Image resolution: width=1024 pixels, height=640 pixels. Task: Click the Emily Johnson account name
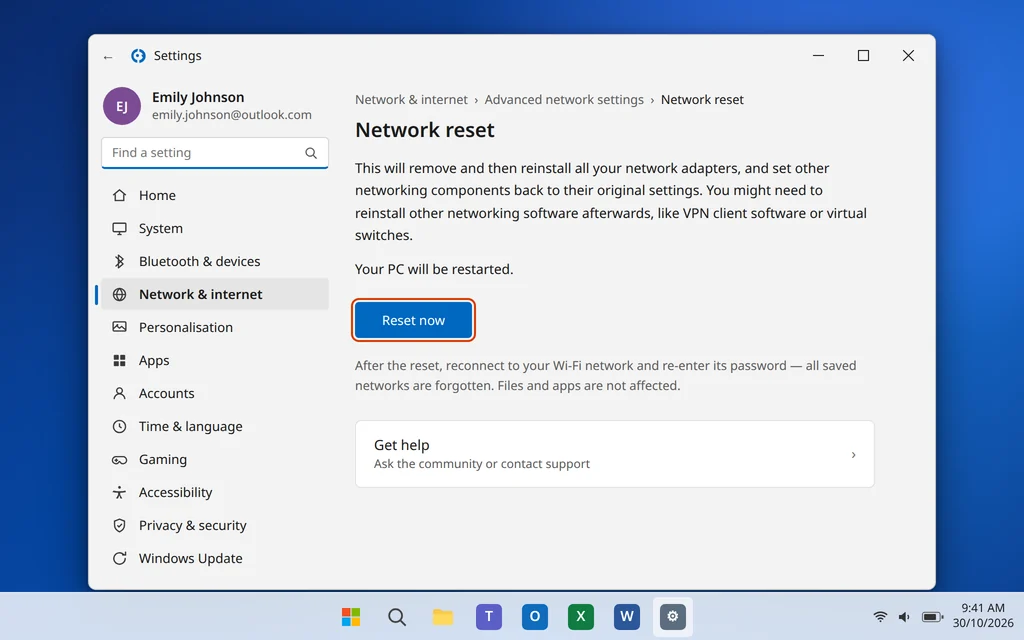click(x=198, y=97)
